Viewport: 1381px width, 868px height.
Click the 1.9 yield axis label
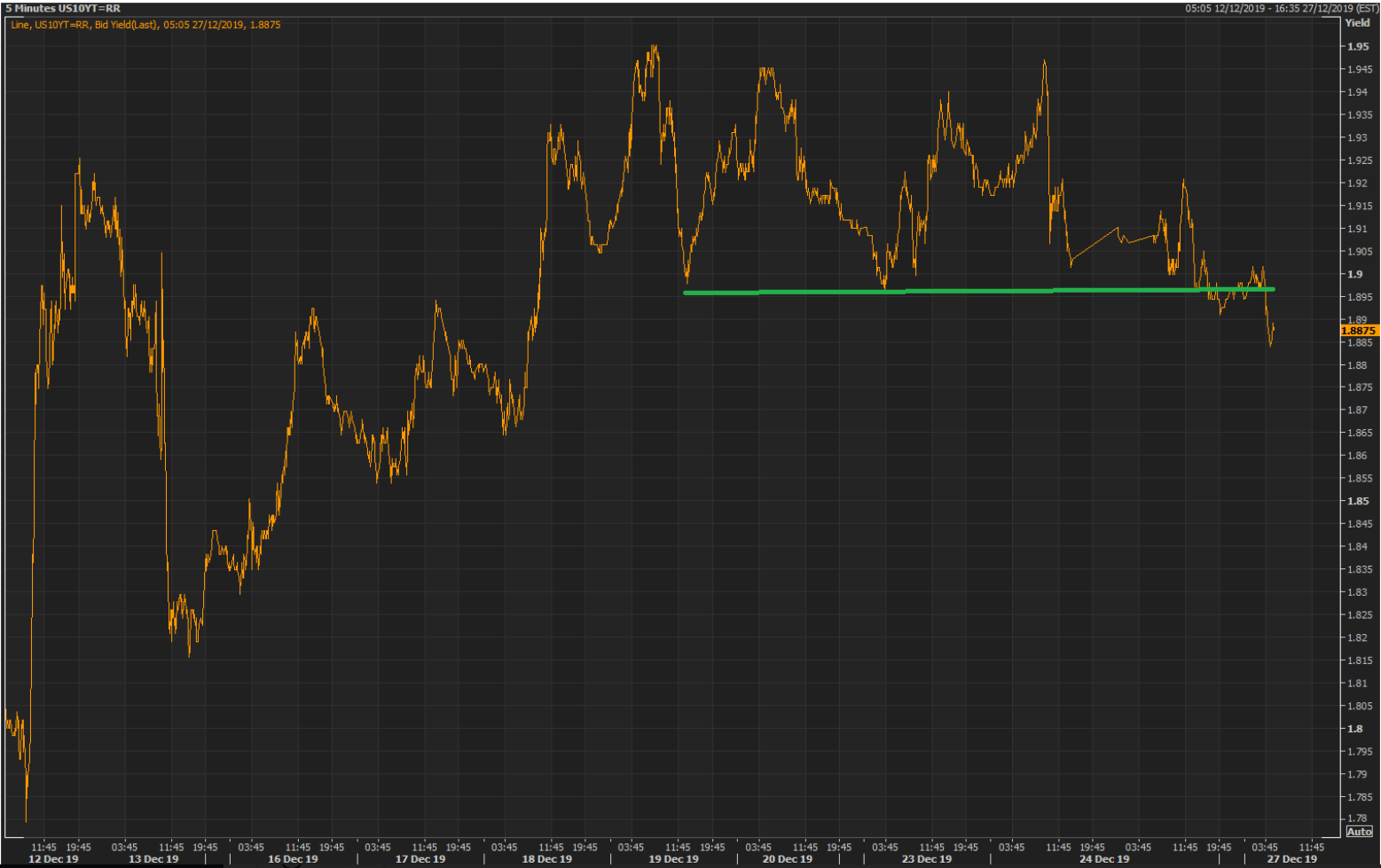[1354, 274]
